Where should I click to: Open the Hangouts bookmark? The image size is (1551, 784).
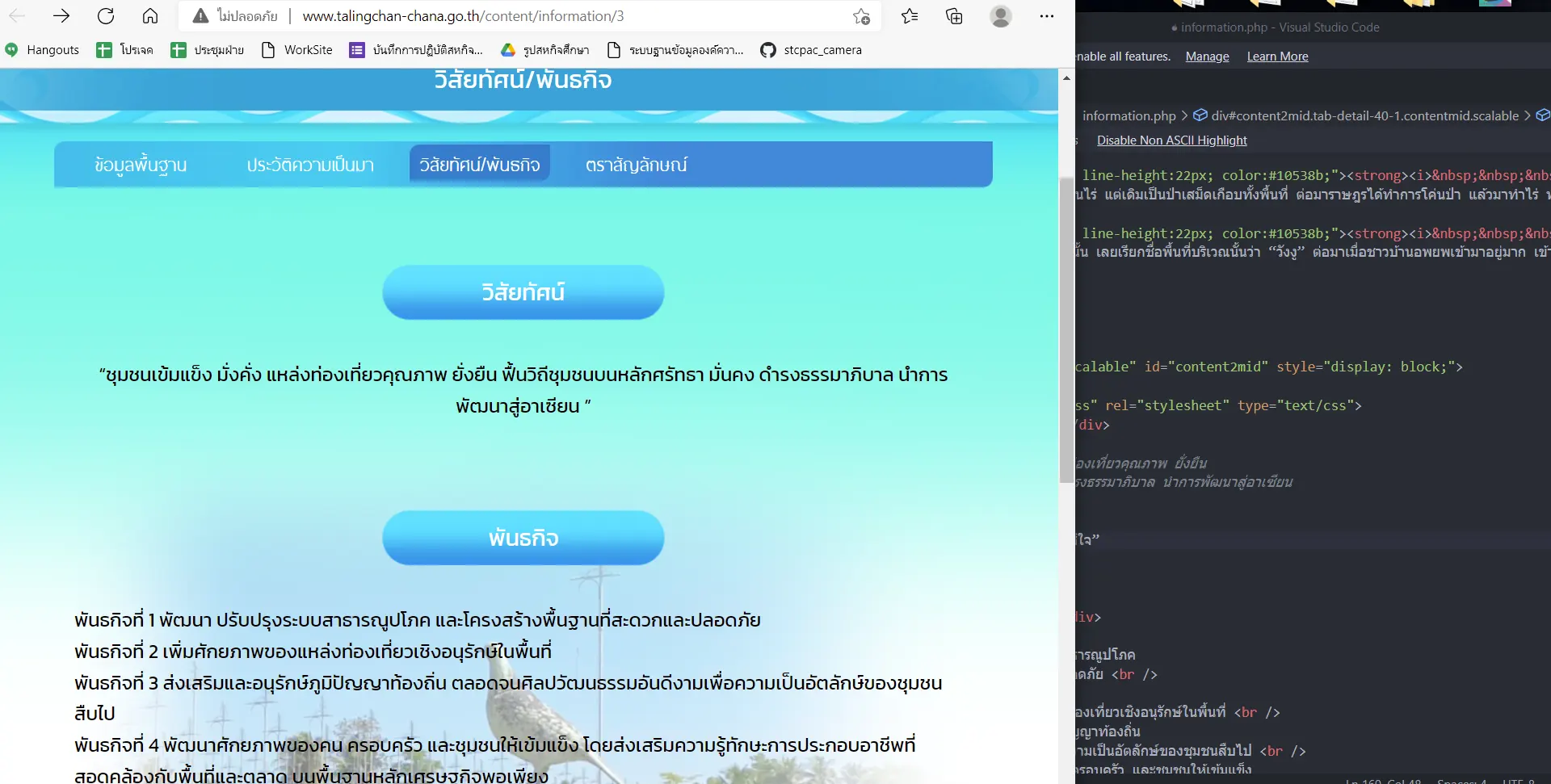[42, 50]
